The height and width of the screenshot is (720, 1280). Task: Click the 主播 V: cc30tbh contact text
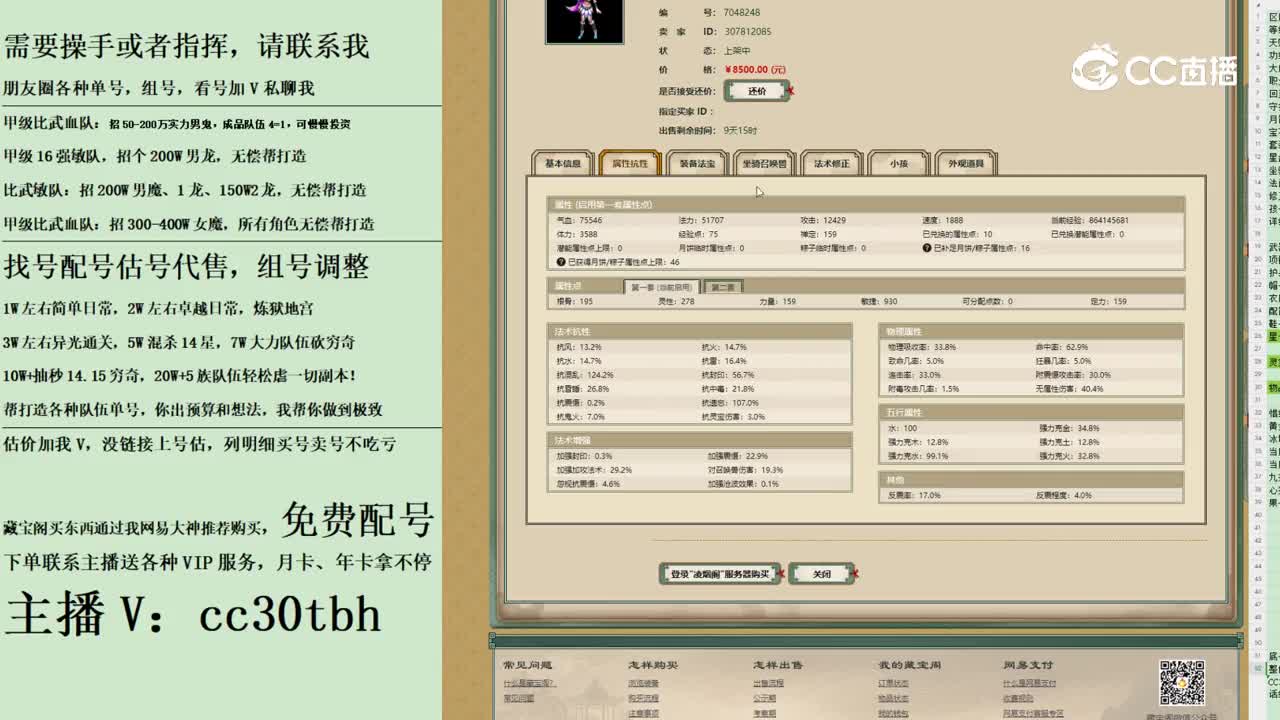coord(193,614)
